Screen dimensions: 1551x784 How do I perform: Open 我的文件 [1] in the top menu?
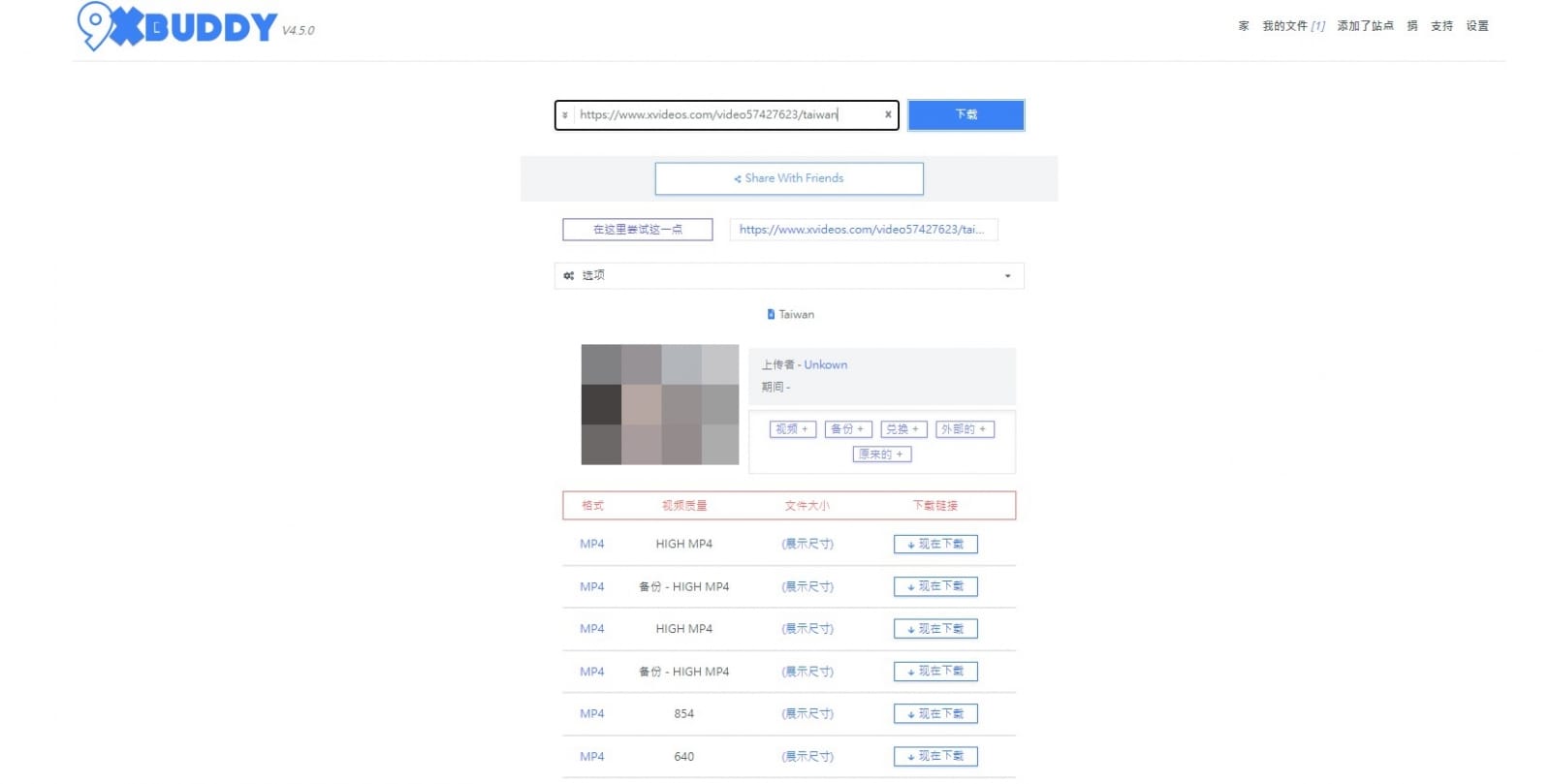pos(1293,26)
